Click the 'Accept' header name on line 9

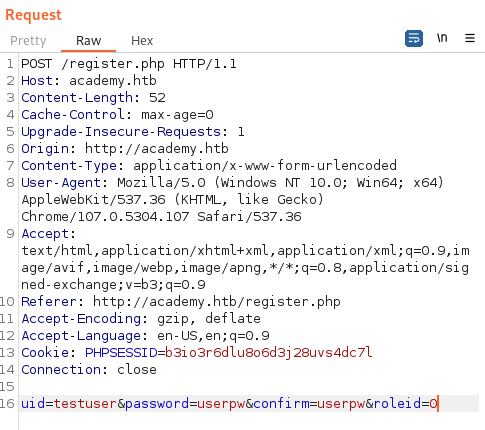[45, 234]
